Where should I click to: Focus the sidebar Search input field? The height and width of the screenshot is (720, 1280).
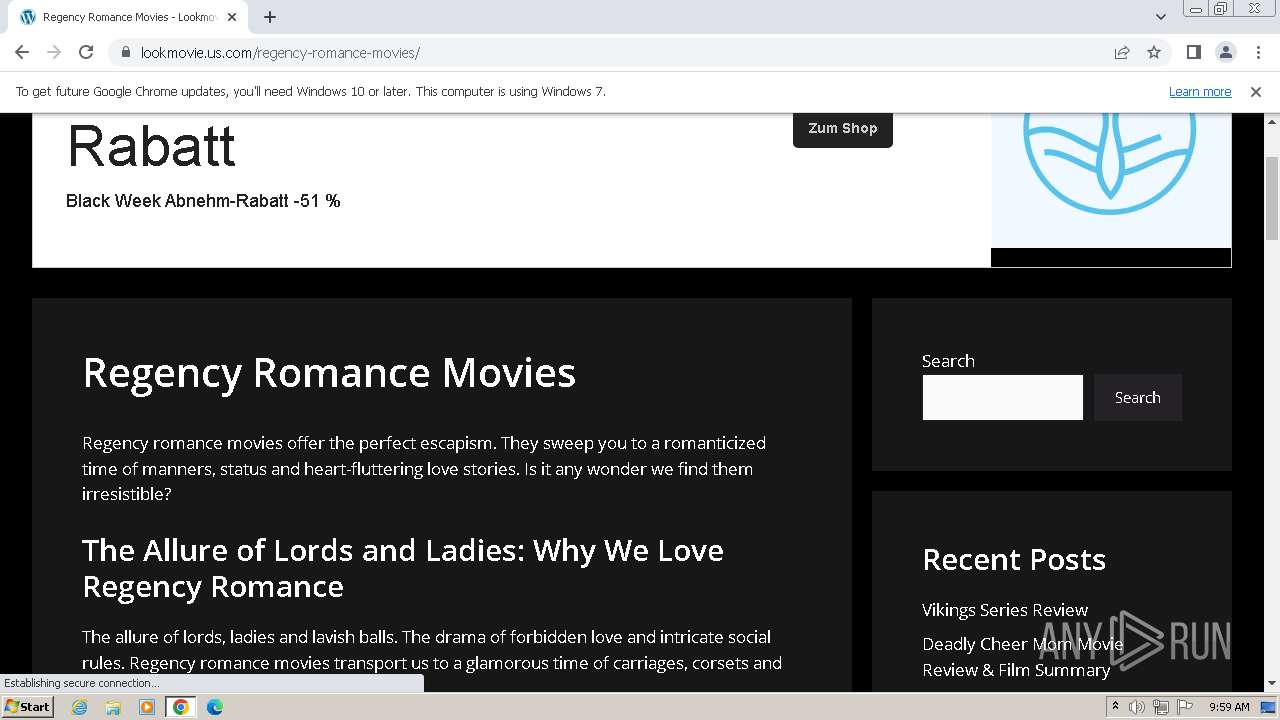pyautogui.click(x=1002, y=397)
